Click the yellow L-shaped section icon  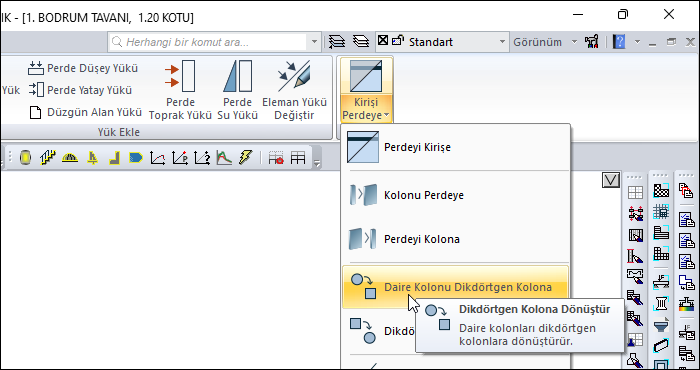114,158
